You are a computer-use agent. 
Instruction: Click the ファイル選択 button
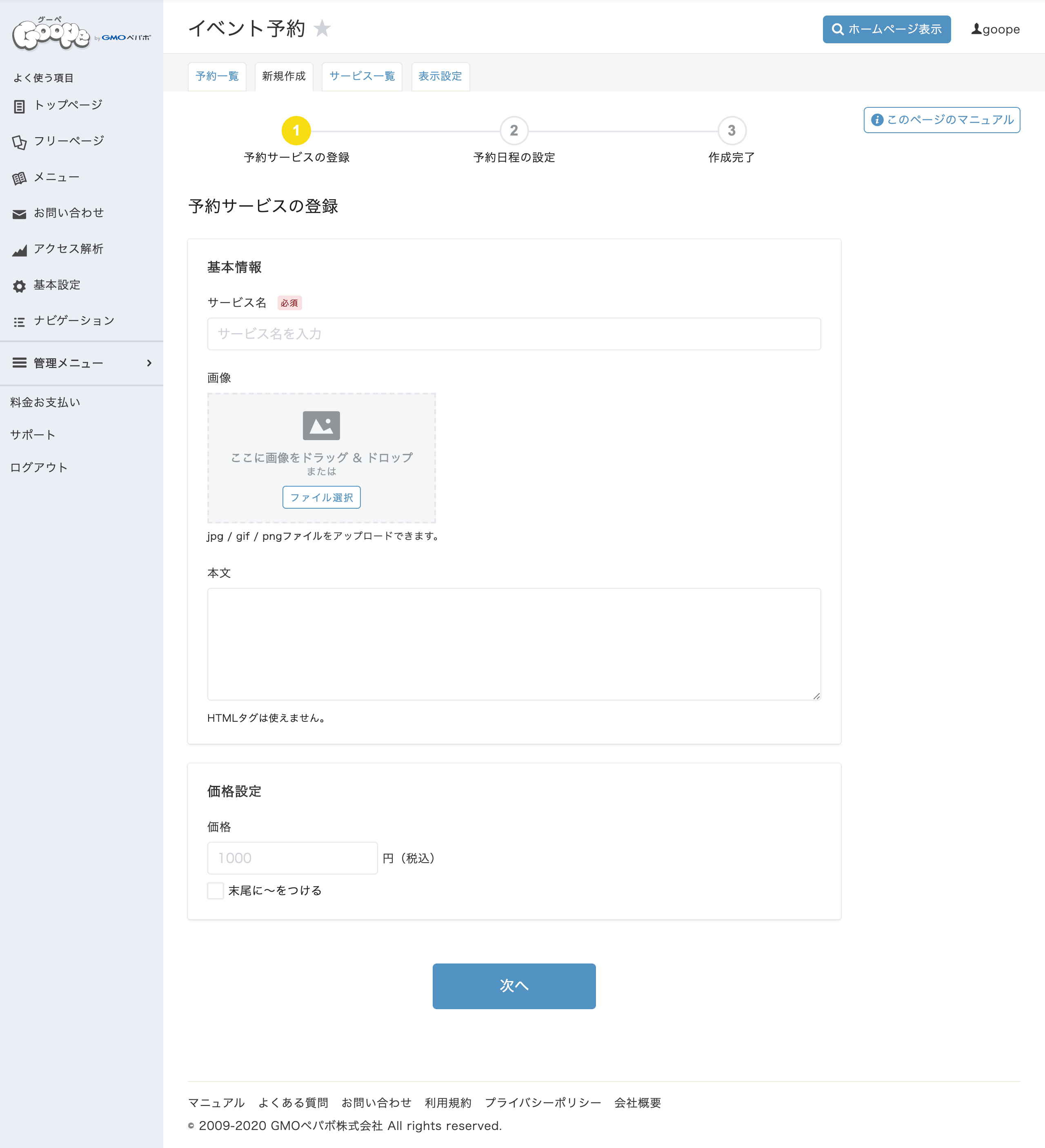coord(321,497)
